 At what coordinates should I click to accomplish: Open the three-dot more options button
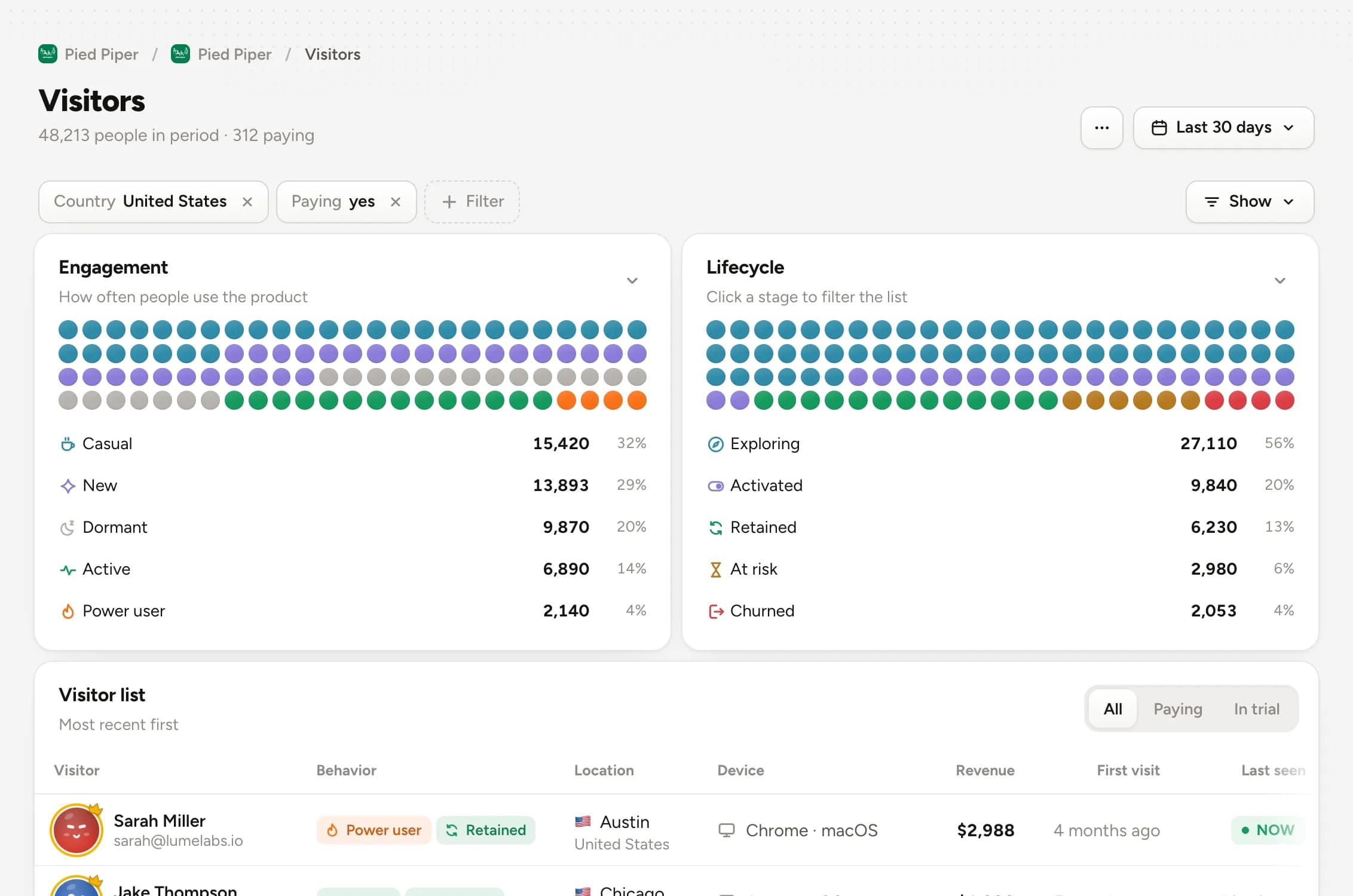[x=1101, y=128]
